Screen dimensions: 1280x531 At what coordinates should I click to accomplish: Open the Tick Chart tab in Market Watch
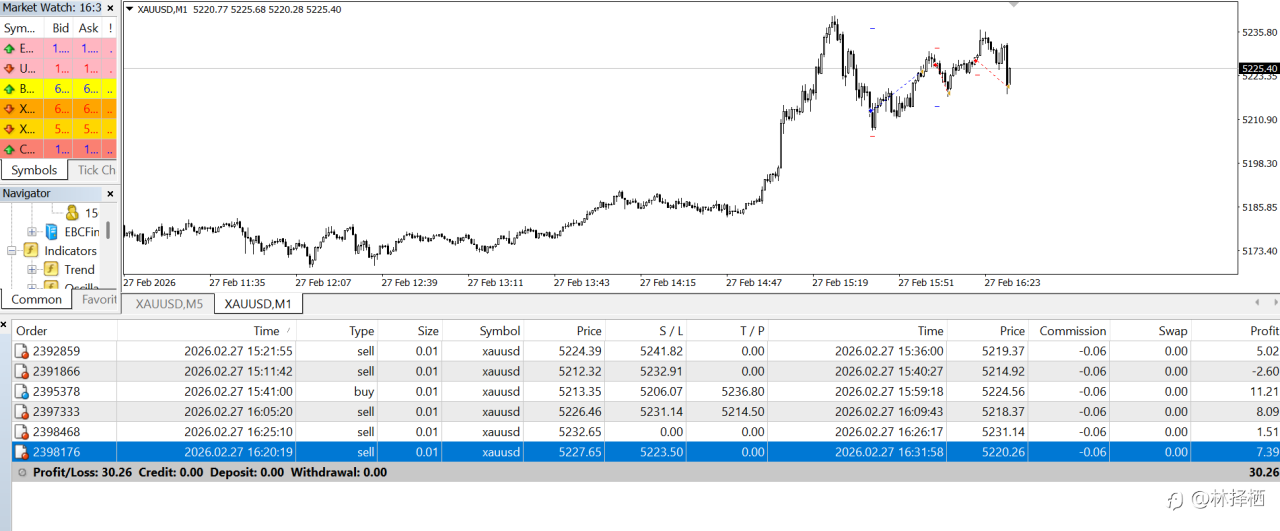(x=96, y=170)
